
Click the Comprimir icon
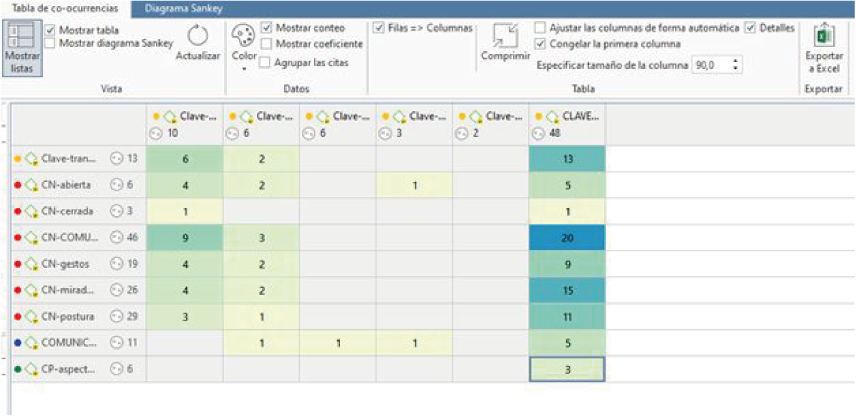pos(505,36)
